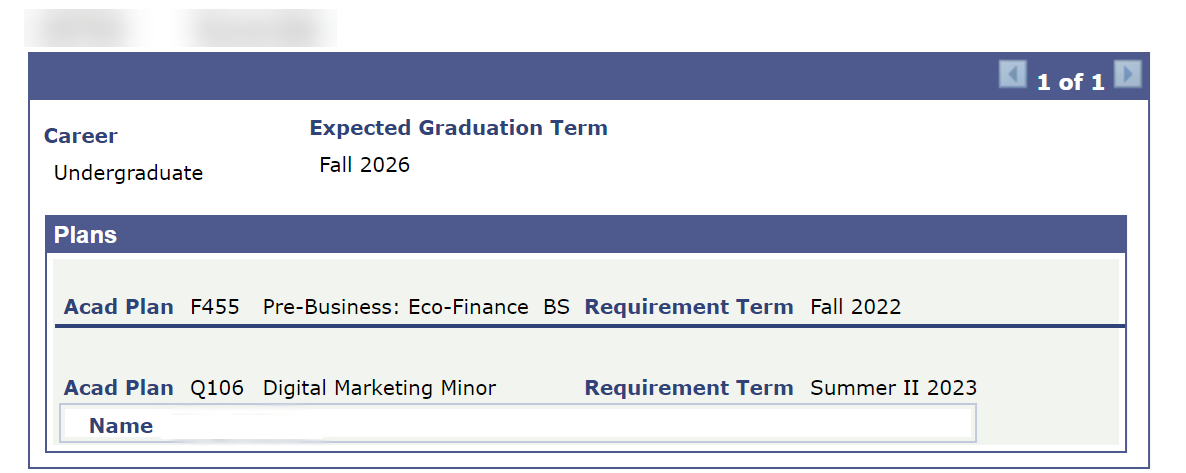Viewport: 1186px width, 473px height.
Task: Click the Summer II 2023 requirement term
Action: (893, 388)
